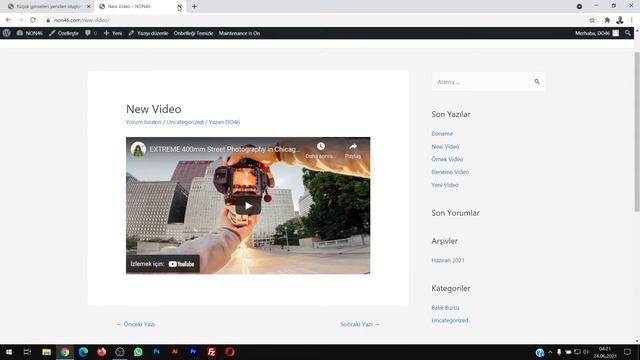Open Premiere Pro from the taskbar

(x=193, y=352)
